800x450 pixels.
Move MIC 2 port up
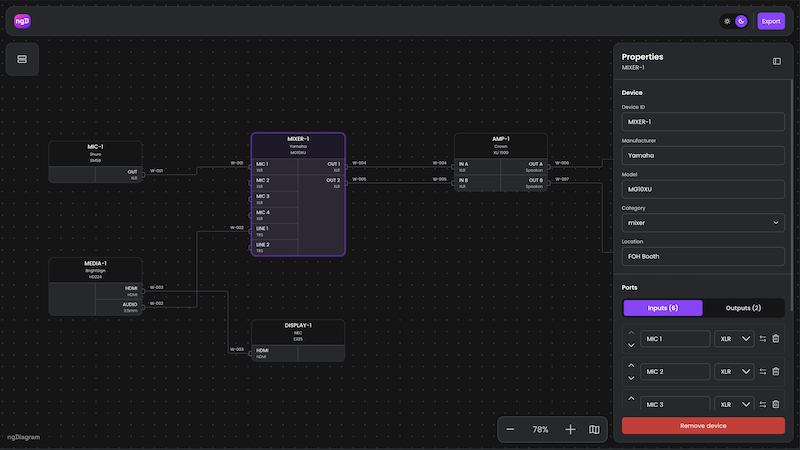(631, 365)
